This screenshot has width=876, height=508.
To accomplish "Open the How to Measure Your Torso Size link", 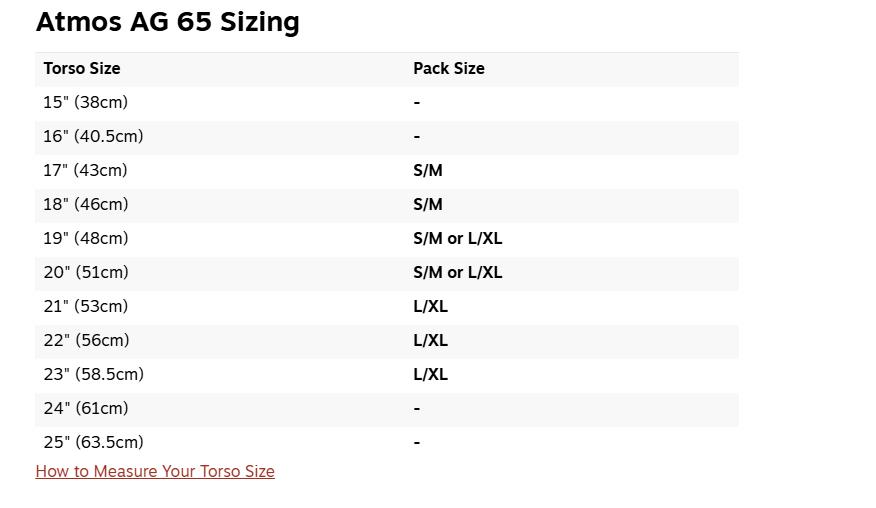I will tap(155, 471).
